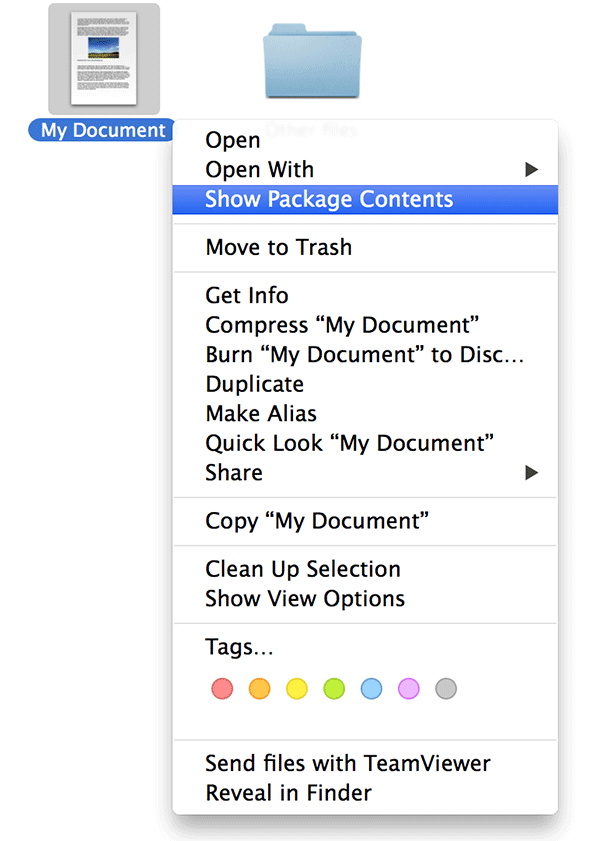Select the gray tag circle
Screen dimensions: 600x841
pyautogui.click(x=446, y=688)
